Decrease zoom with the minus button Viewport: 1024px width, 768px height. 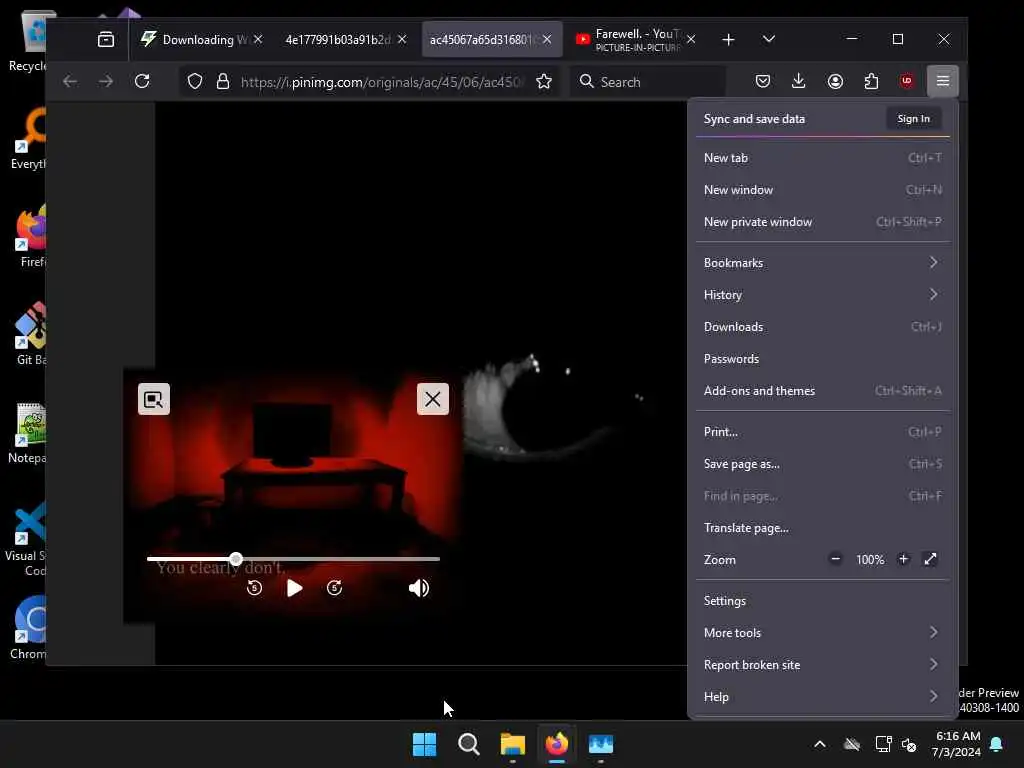pos(835,559)
